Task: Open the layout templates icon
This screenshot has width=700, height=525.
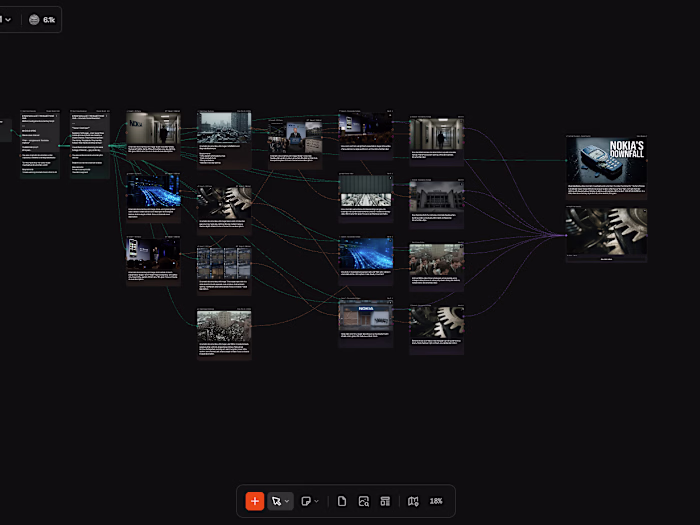Action: tap(385, 501)
